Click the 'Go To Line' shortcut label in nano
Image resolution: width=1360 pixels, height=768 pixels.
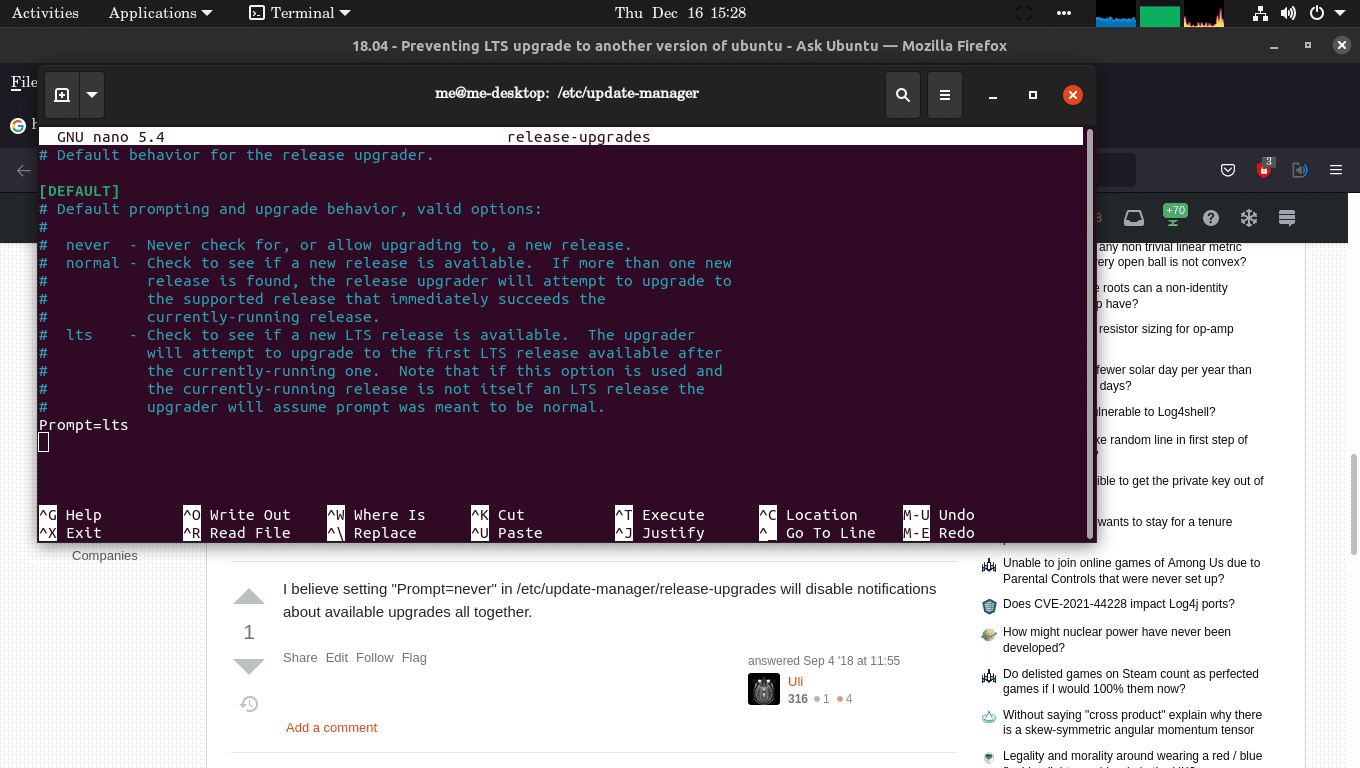click(x=830, y=533)
